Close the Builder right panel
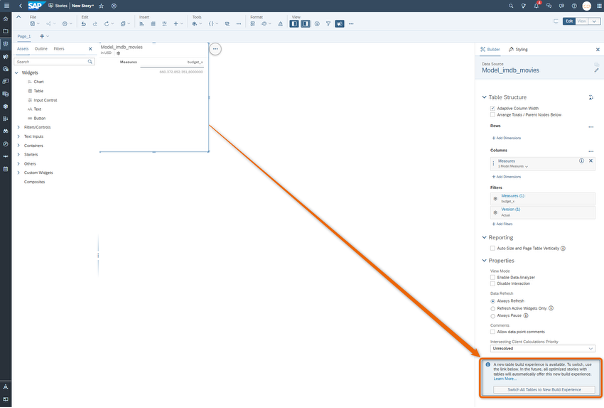The image size is (604, 408). 597,49
